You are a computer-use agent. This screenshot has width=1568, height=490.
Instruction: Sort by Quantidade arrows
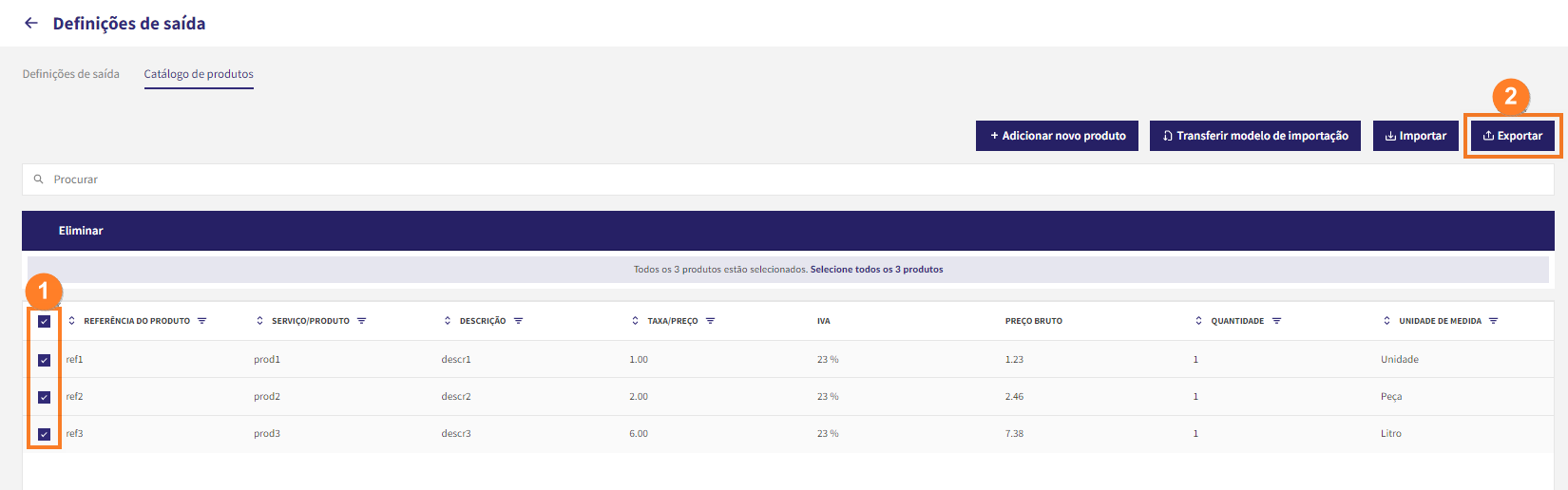1198,321
